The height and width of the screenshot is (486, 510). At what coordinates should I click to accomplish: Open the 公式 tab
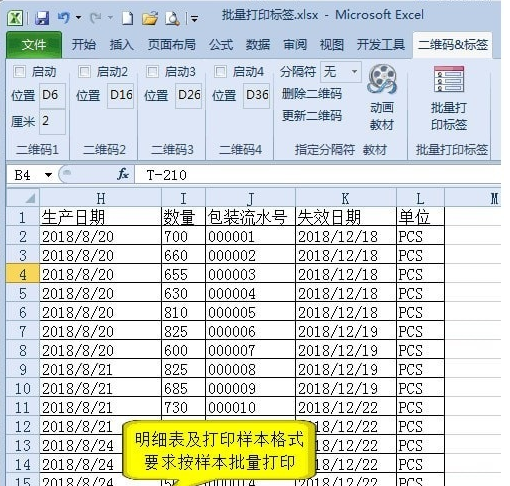tap(221, 44)
